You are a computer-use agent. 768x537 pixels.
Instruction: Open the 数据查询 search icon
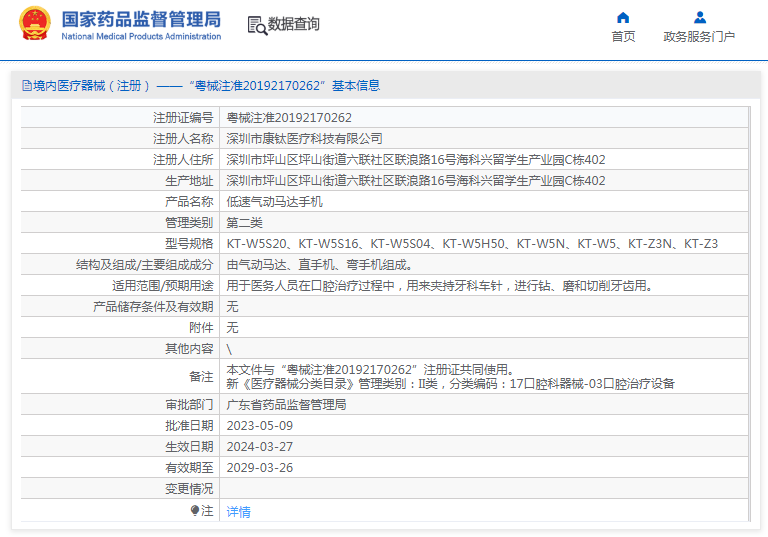[x=257, y=25]
